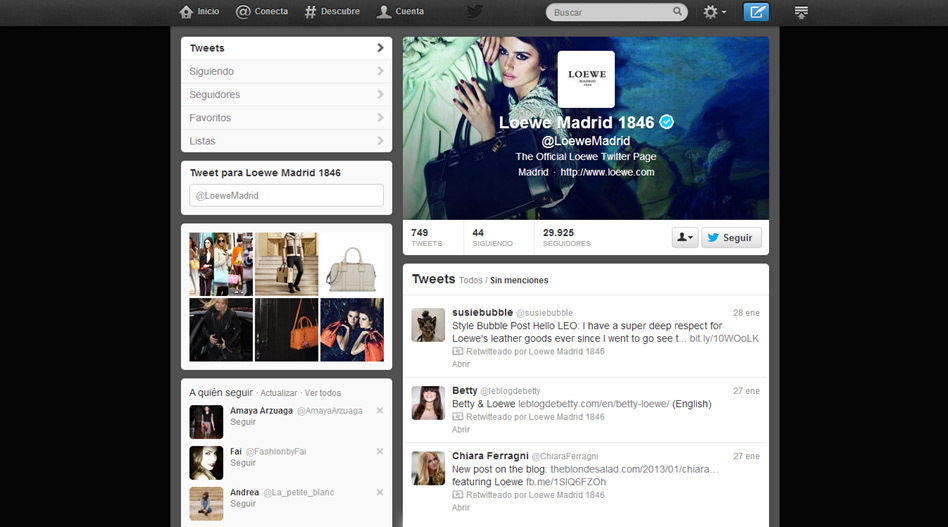The image size is (948, 527).
Task: Click the chevron next to Listas
Action: 380,141
